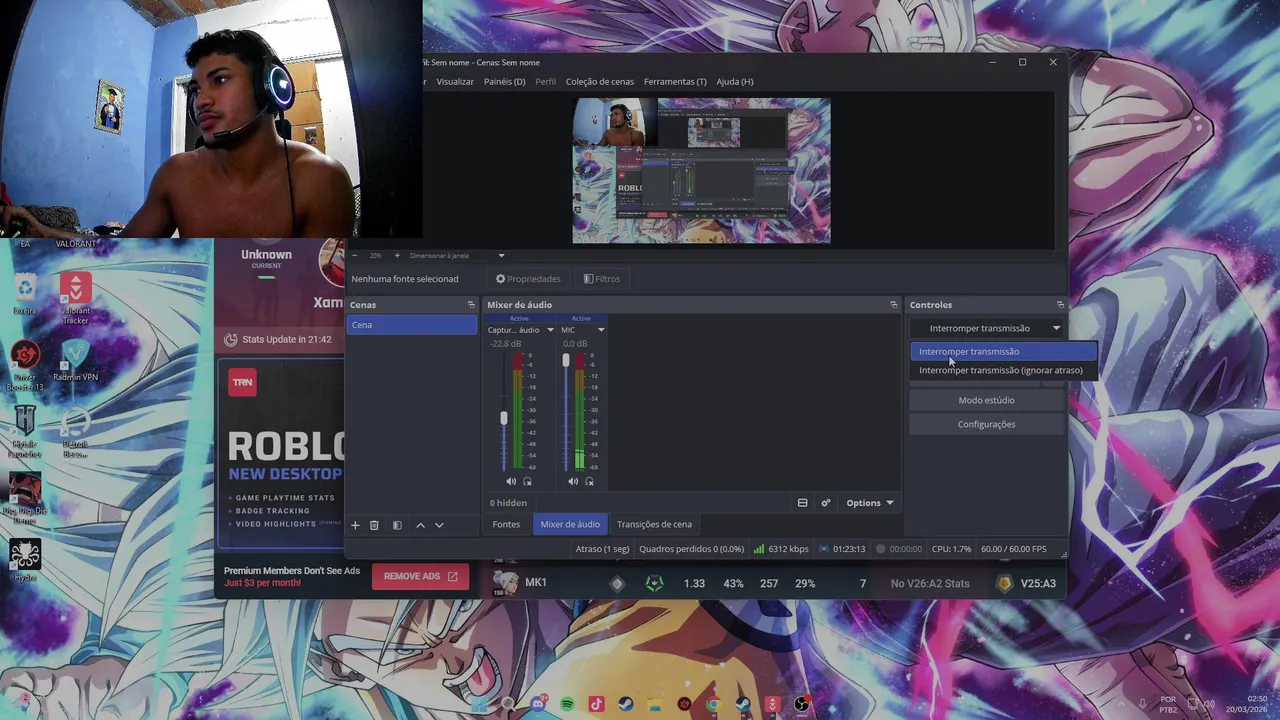Click the Propriedades button

click(528, 279)
